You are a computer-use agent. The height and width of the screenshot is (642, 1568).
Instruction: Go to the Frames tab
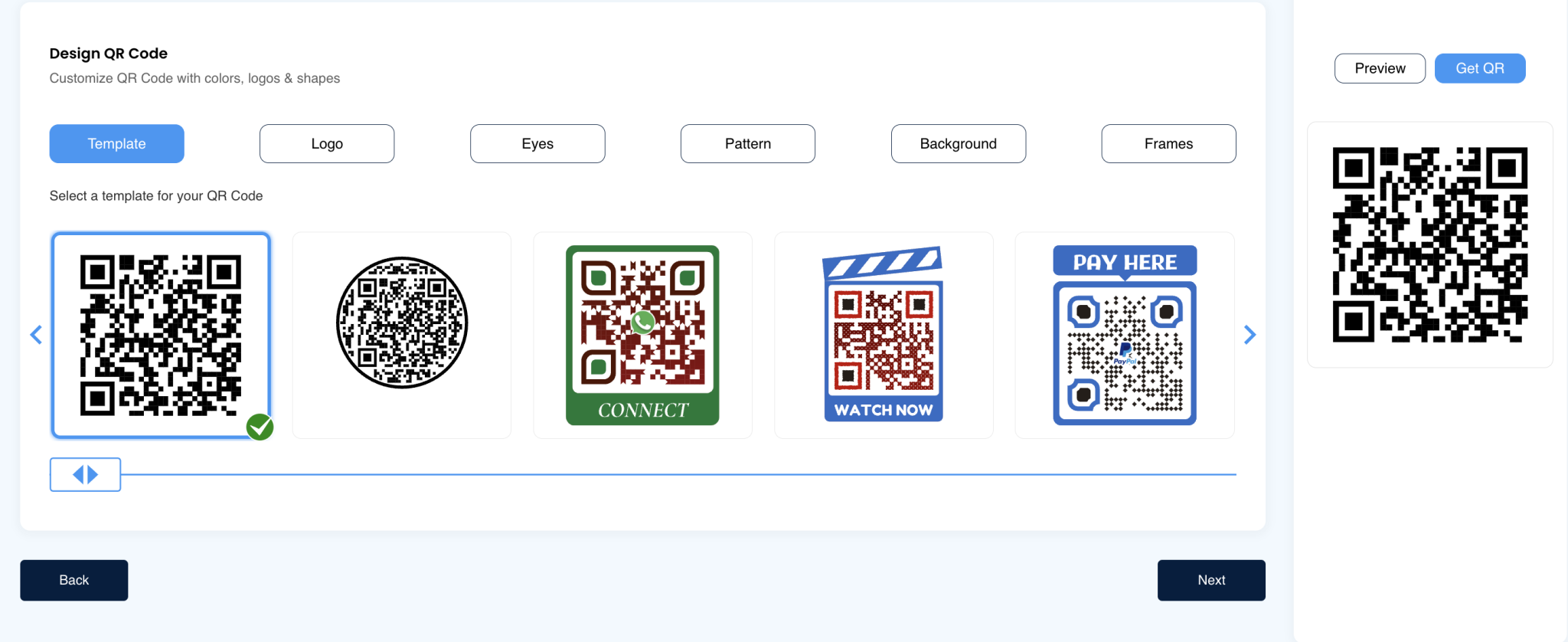[1169, 144]
